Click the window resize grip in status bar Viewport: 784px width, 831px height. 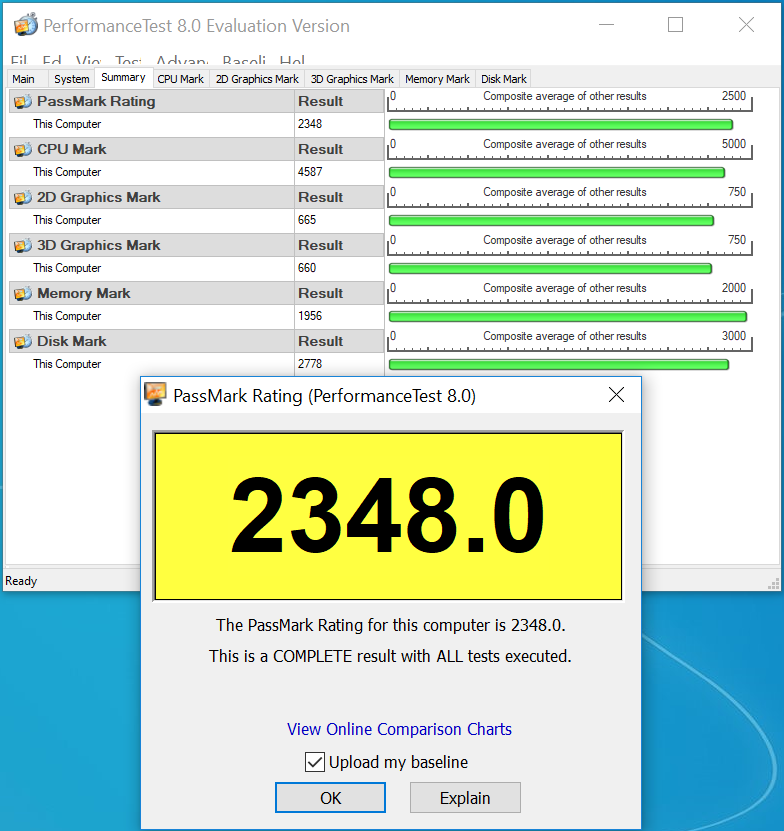[773, 584]
